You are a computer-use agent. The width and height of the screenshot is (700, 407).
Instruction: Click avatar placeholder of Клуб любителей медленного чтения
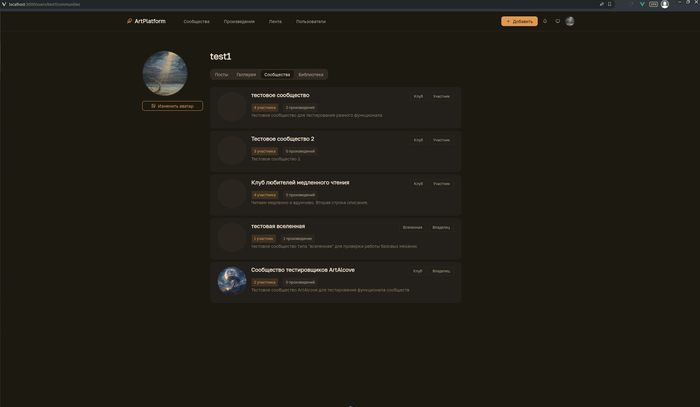232,194
